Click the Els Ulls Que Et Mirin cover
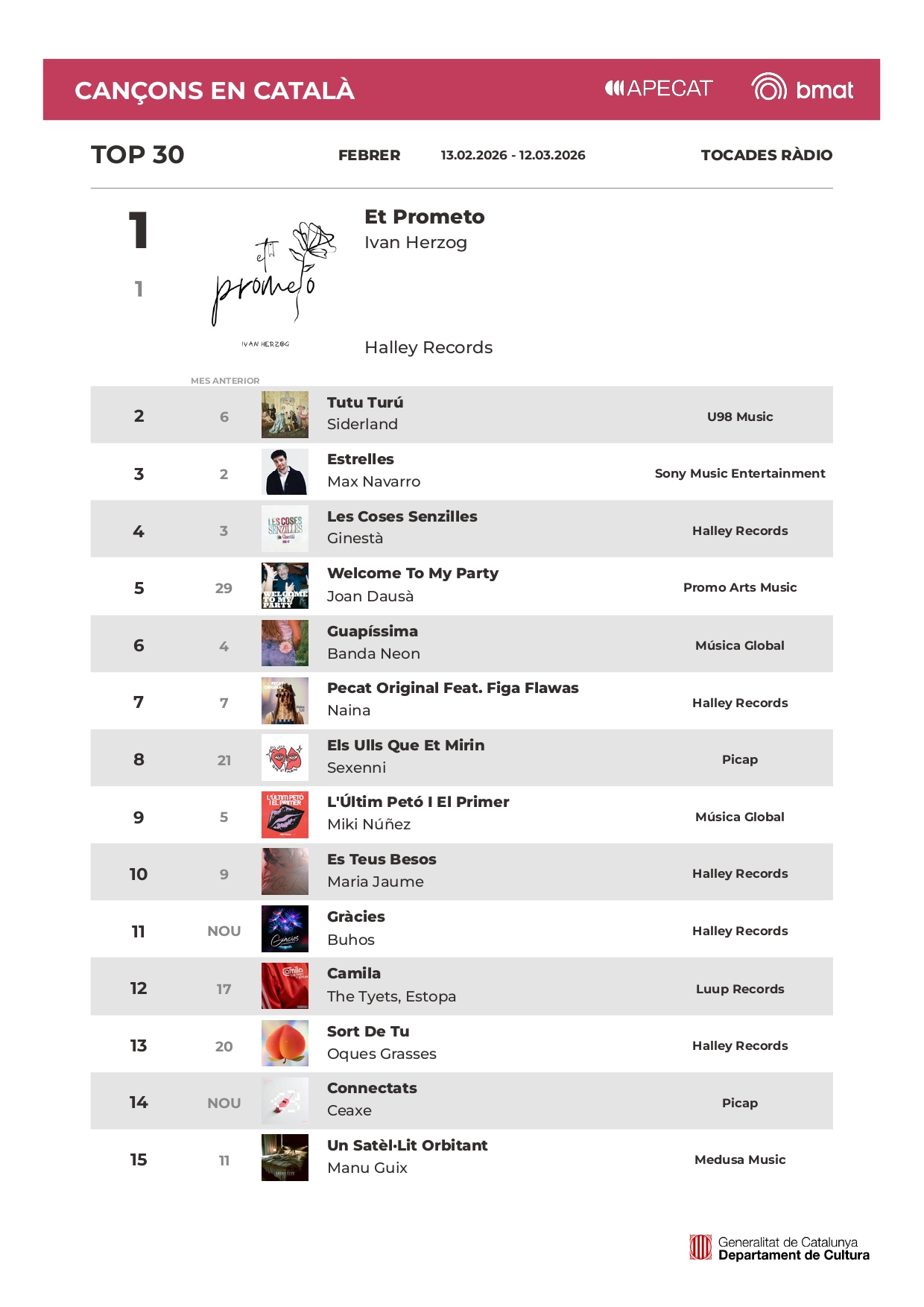Viewport: 924px width, 1307px height. pyautogui.click(x=285, y=759)
